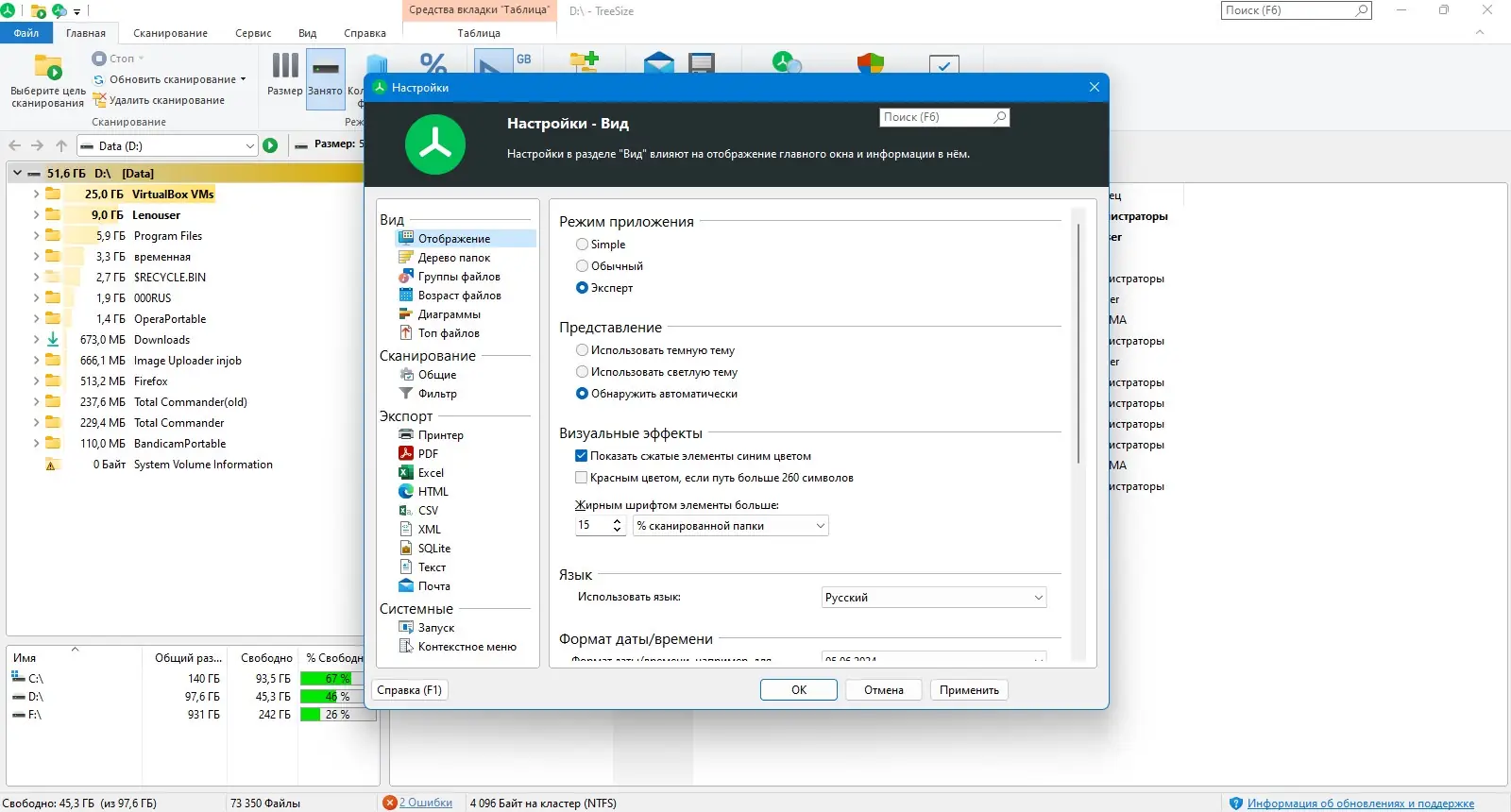Image resolution: width=1511 pixels, height=812 pixels.
Task: Open the XML export settings icon
Action: (406, 529)
